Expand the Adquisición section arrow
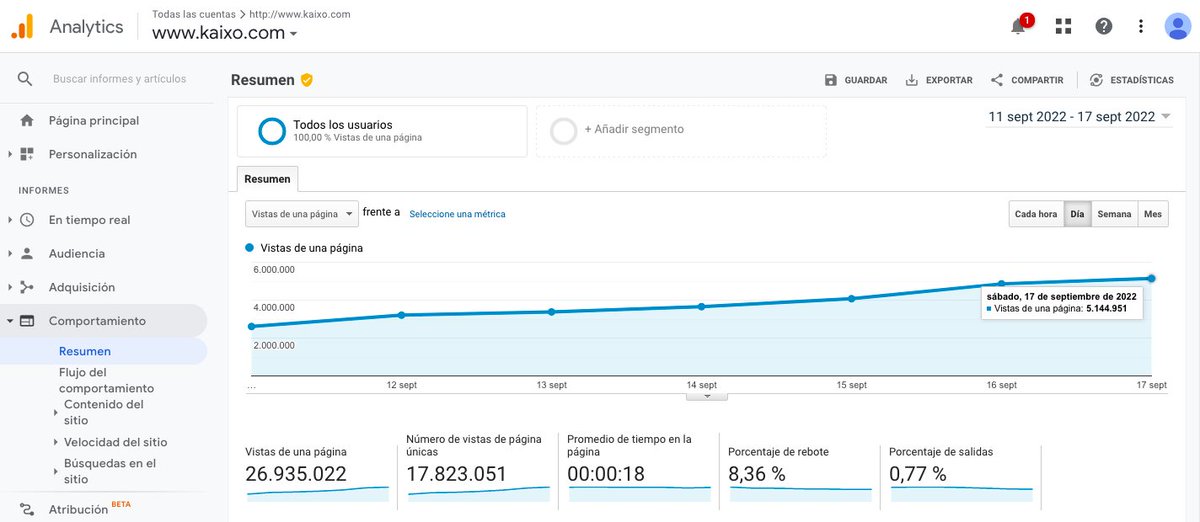The image size is (1200, 522). coord(10,288)
